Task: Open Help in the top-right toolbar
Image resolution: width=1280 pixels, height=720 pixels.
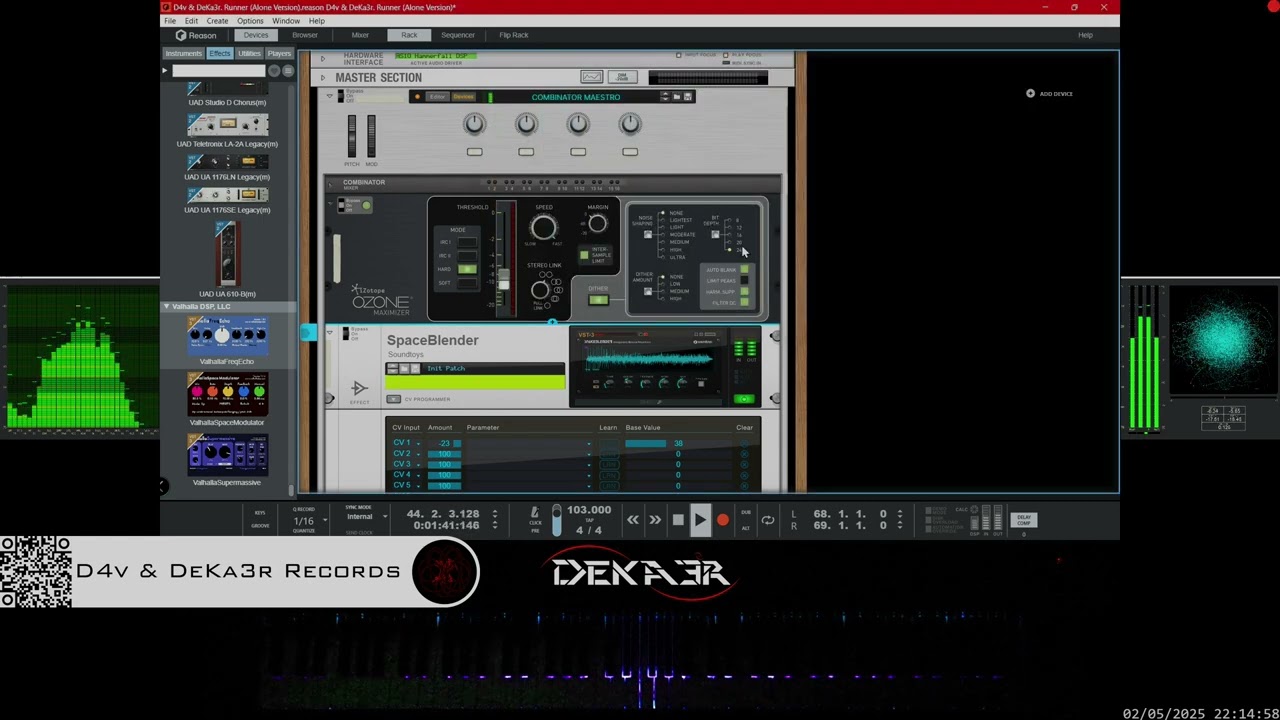Action: point(1085,35)
